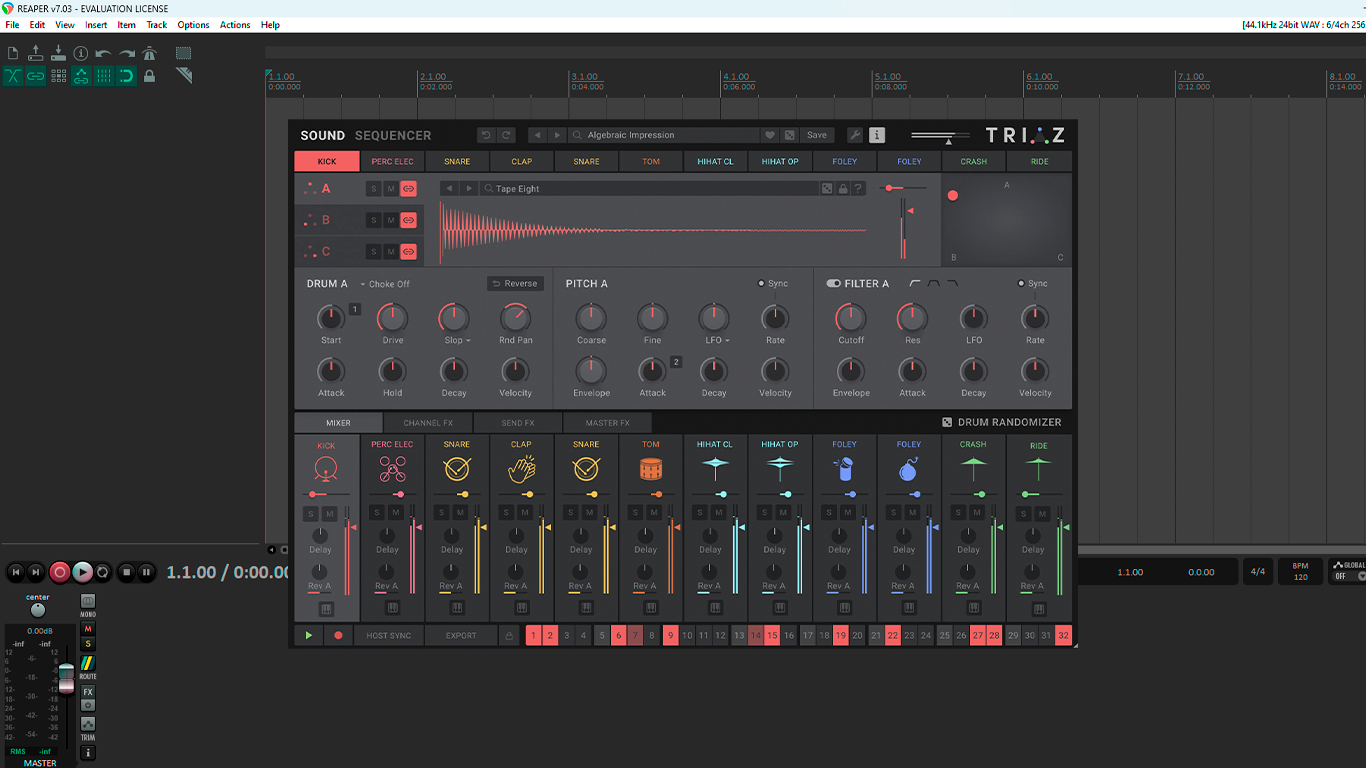Solo layer A in Triaz

tap(374, 189)
